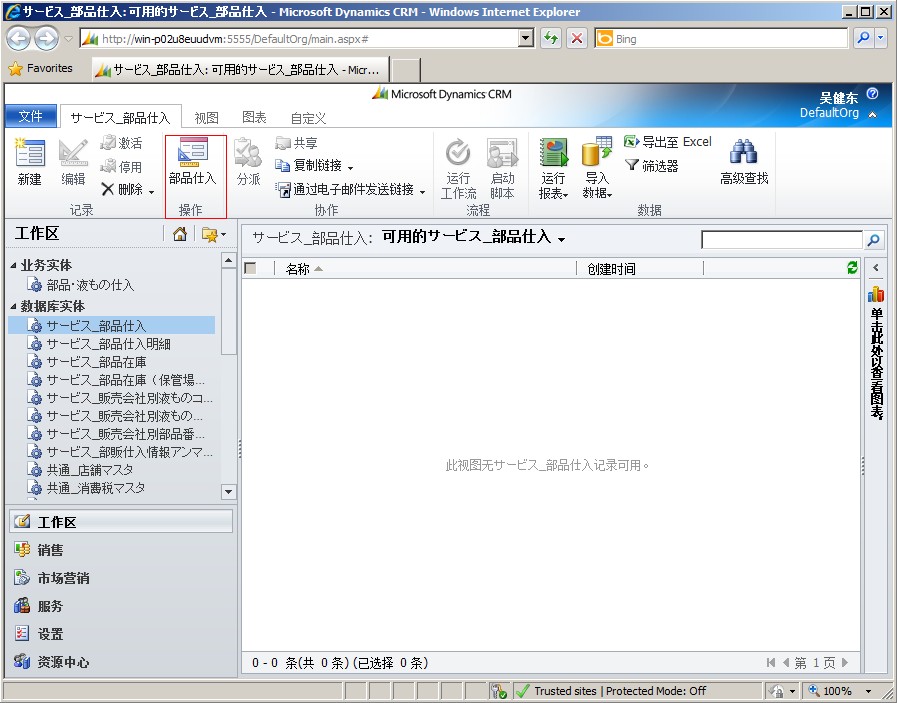Click the Bing search box

click(x=721, y=38)
